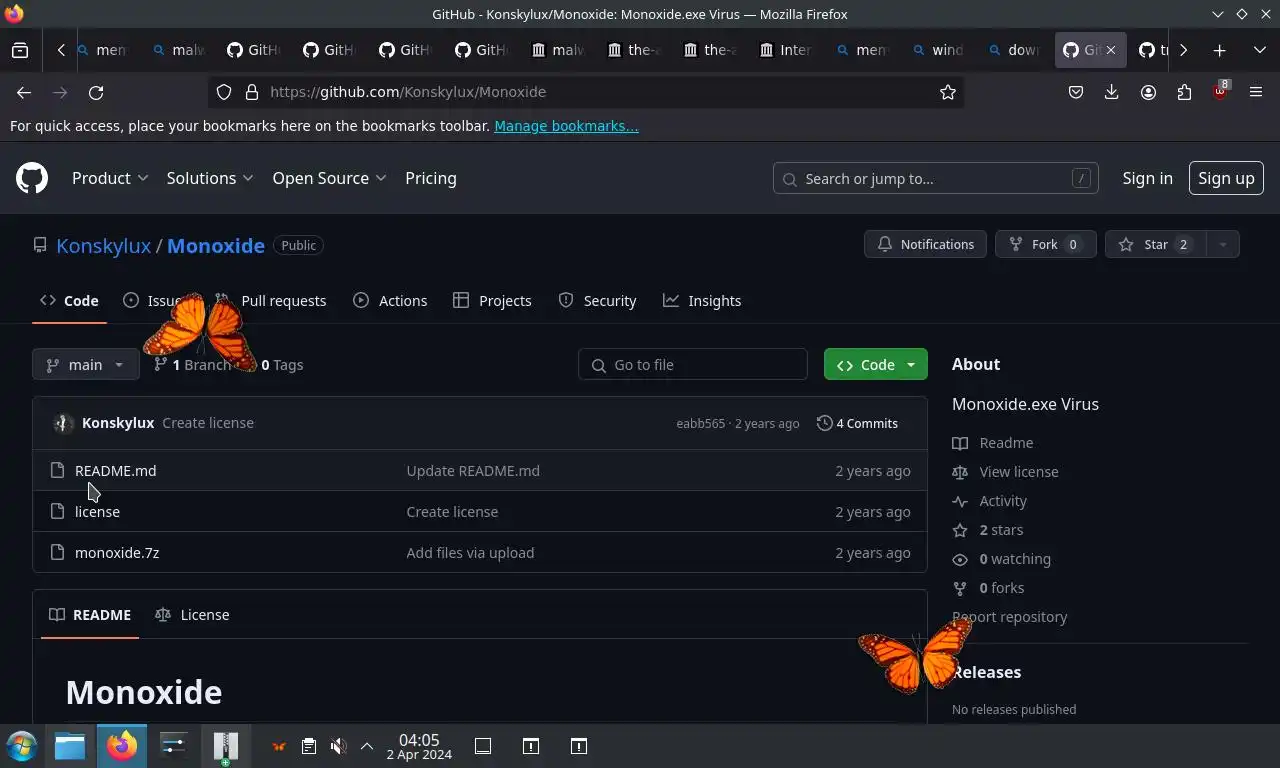This screenshot has height=768, width=1280.
Task: Open the uBlock Origin extension icon
Action: (1220, 92)
